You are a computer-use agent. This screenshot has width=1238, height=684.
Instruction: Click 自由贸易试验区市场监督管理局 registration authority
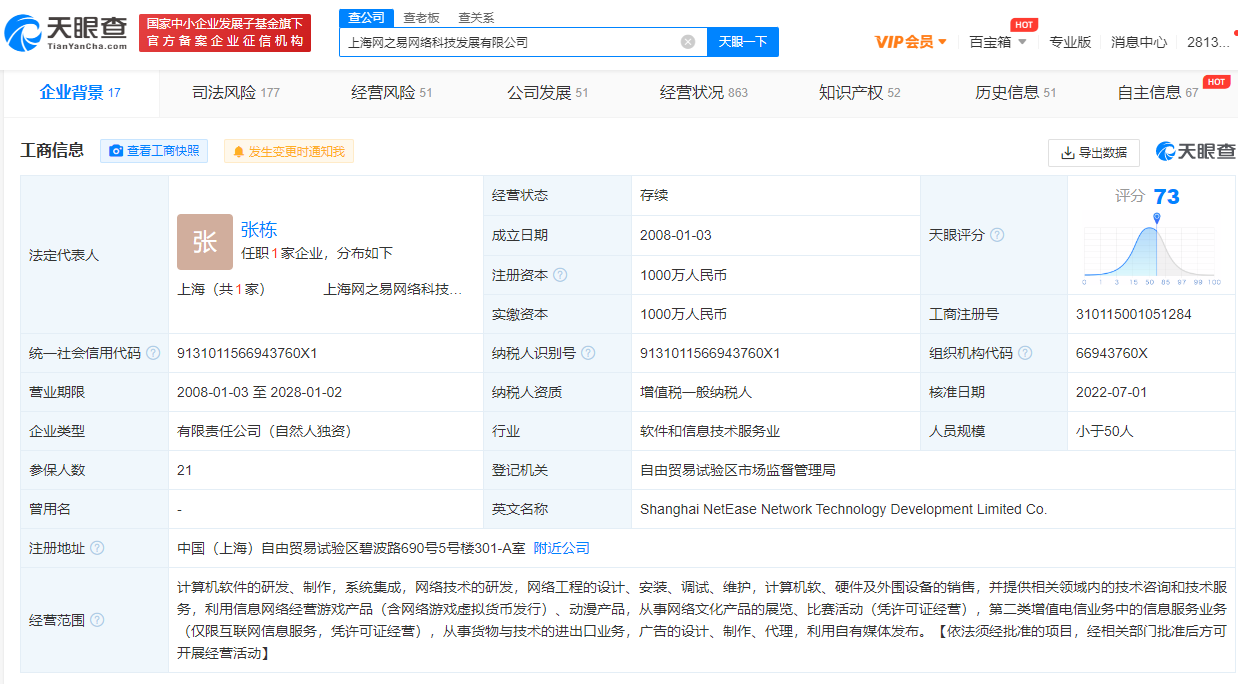(x=737, y=470)
